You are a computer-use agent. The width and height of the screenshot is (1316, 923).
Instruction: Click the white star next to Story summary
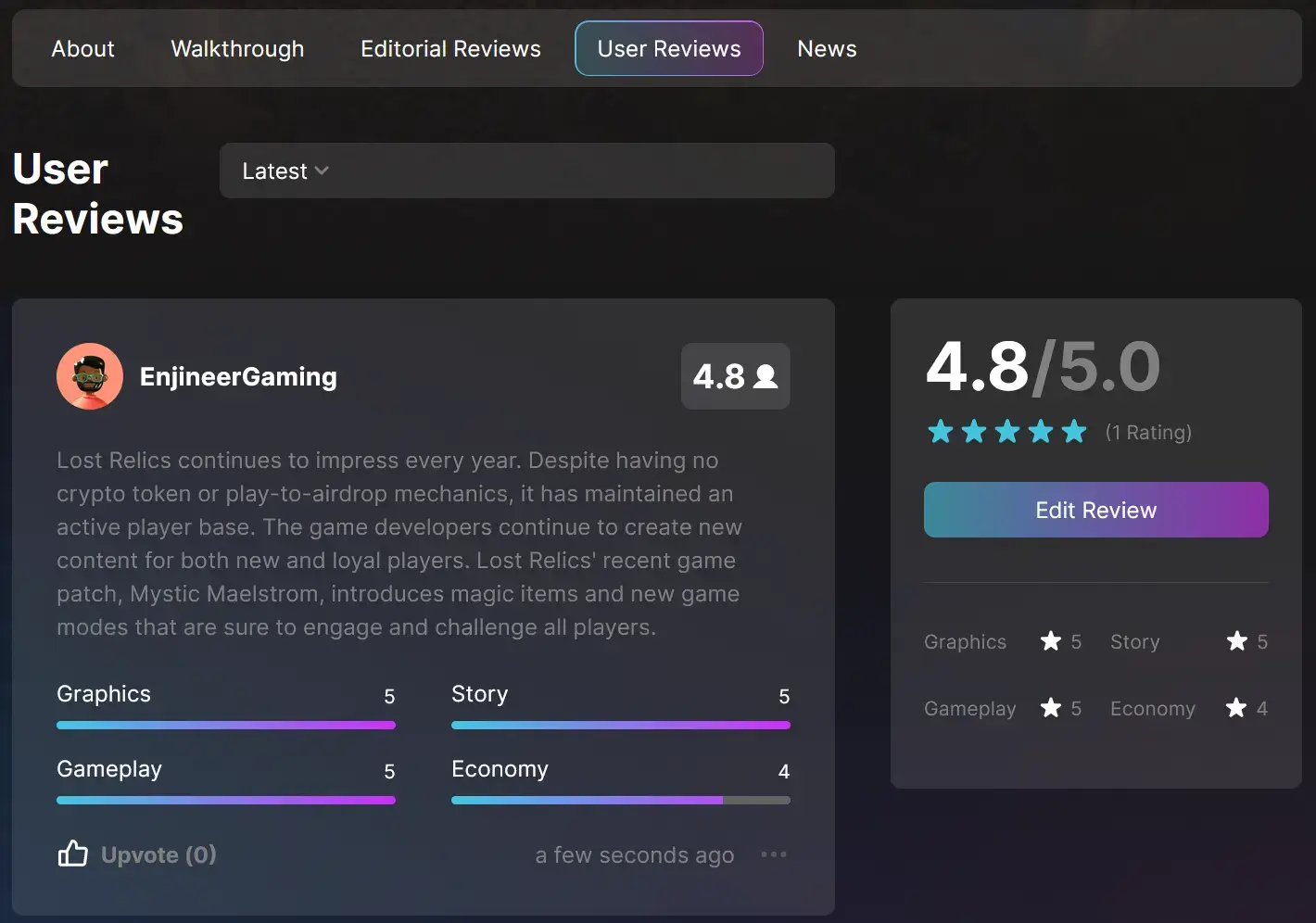pos(1237,640)
